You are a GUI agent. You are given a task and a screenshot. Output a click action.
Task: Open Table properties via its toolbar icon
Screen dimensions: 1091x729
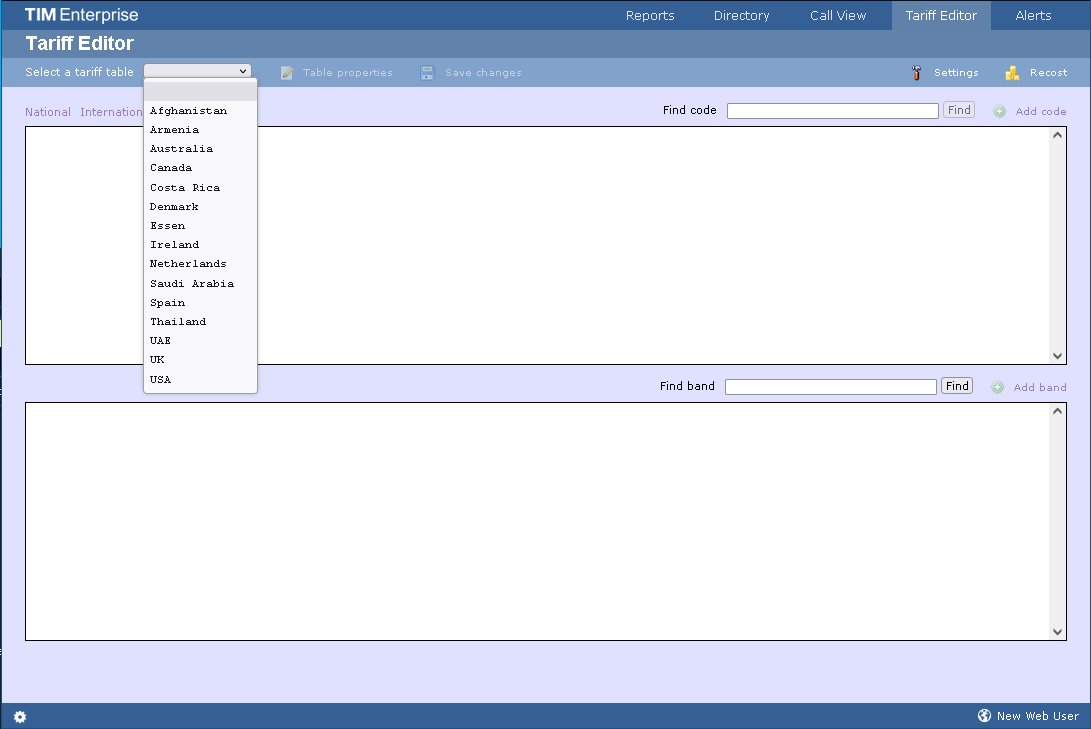(x=287, y=72)
